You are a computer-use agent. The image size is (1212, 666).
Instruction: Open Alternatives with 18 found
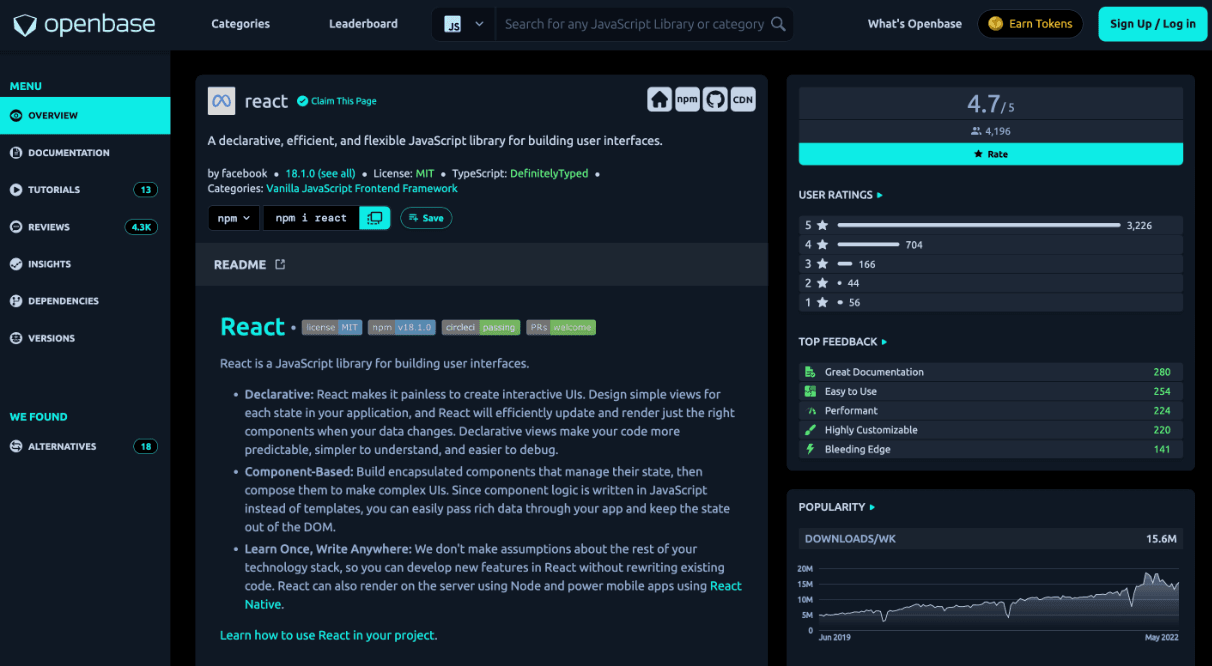(85, 446)
